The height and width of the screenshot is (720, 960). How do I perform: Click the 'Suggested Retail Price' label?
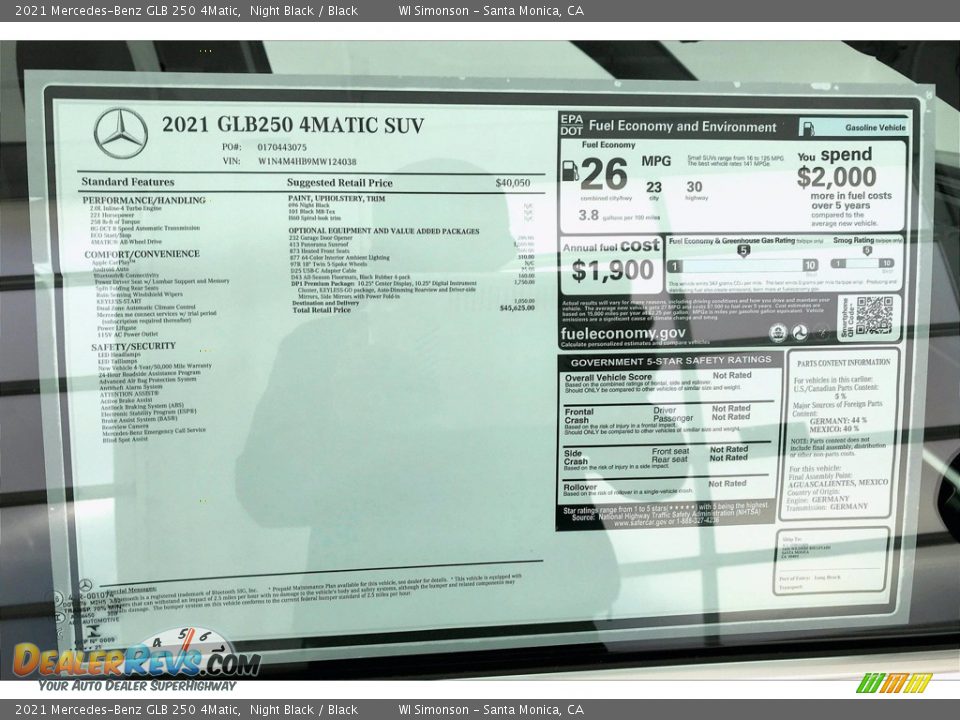point(340,182)
